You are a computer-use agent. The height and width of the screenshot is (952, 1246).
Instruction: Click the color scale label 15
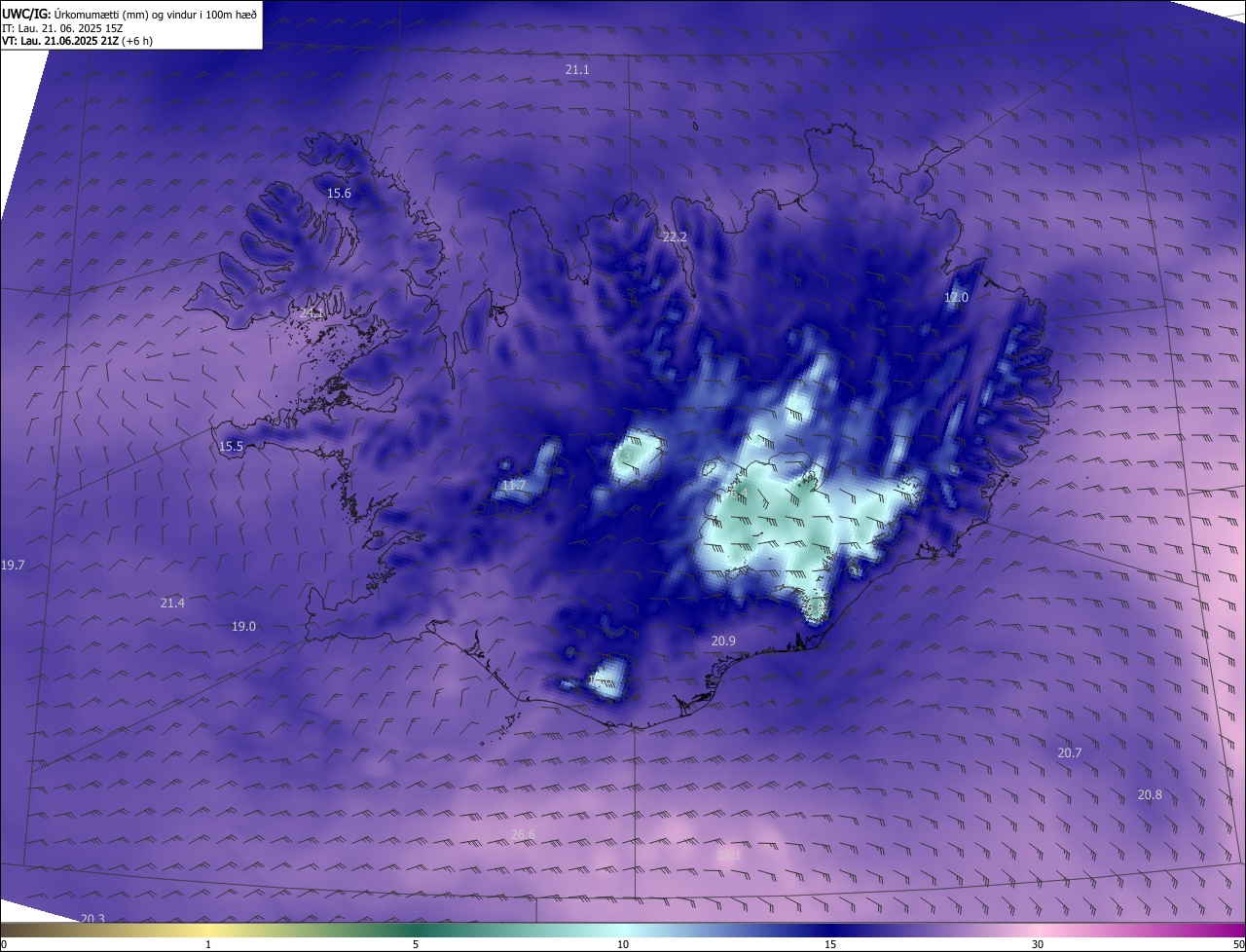point(830,944)
